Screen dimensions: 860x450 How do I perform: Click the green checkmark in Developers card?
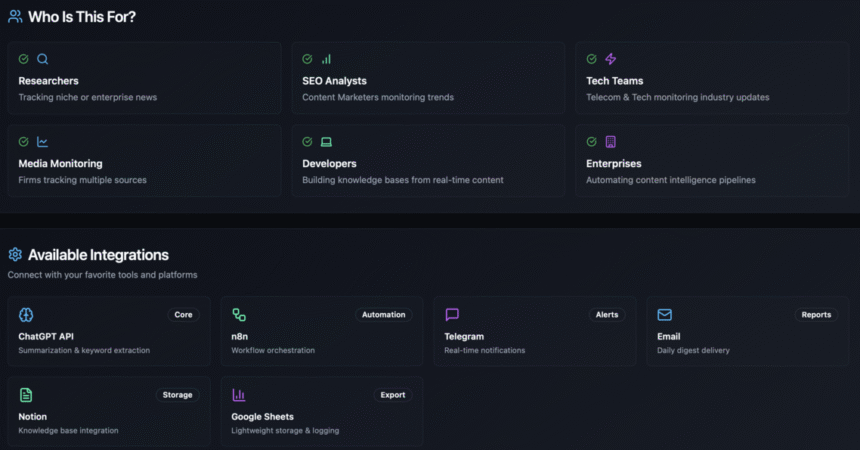click(307, 142)
